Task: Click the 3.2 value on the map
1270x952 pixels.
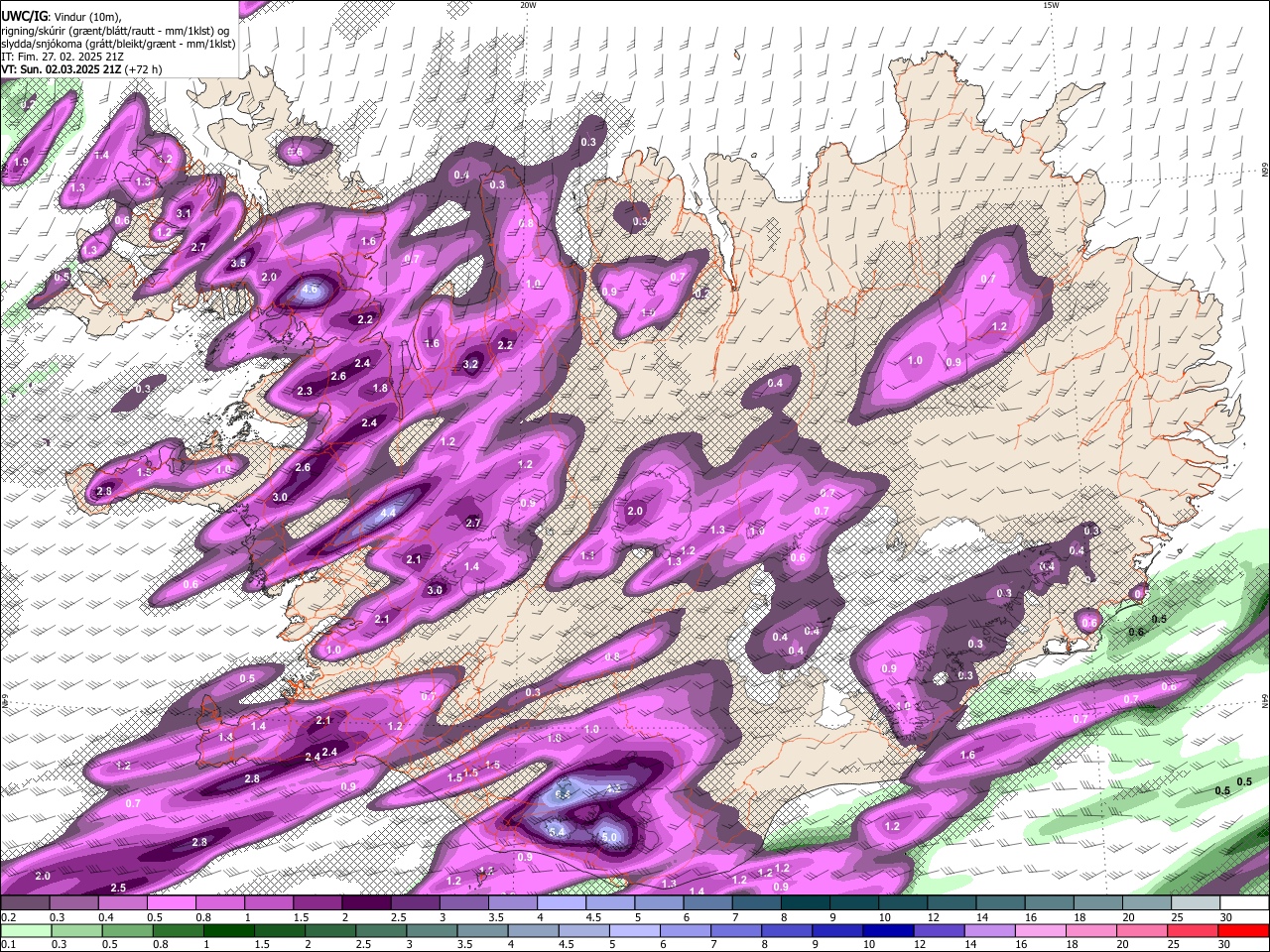Action: 471,364
